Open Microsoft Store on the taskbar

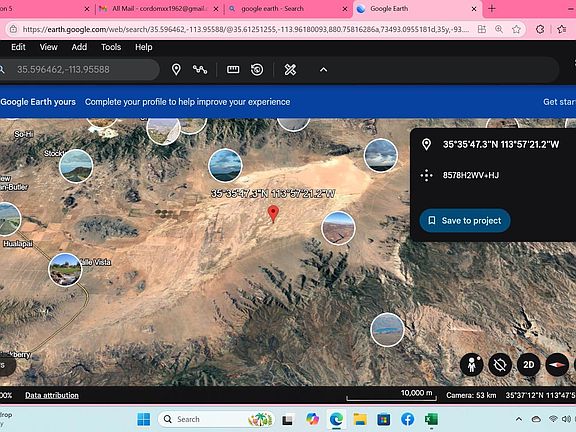[384, 419]
